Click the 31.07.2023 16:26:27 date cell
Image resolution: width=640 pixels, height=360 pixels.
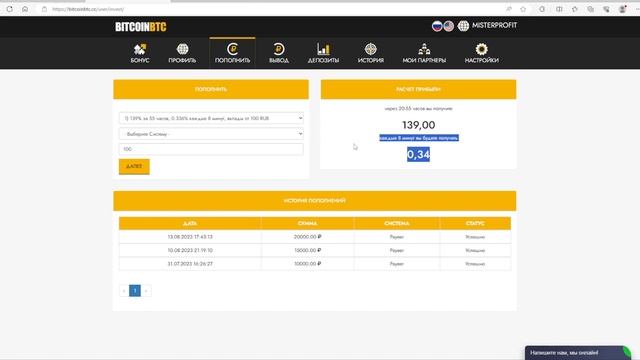click(x=190, y=264)
